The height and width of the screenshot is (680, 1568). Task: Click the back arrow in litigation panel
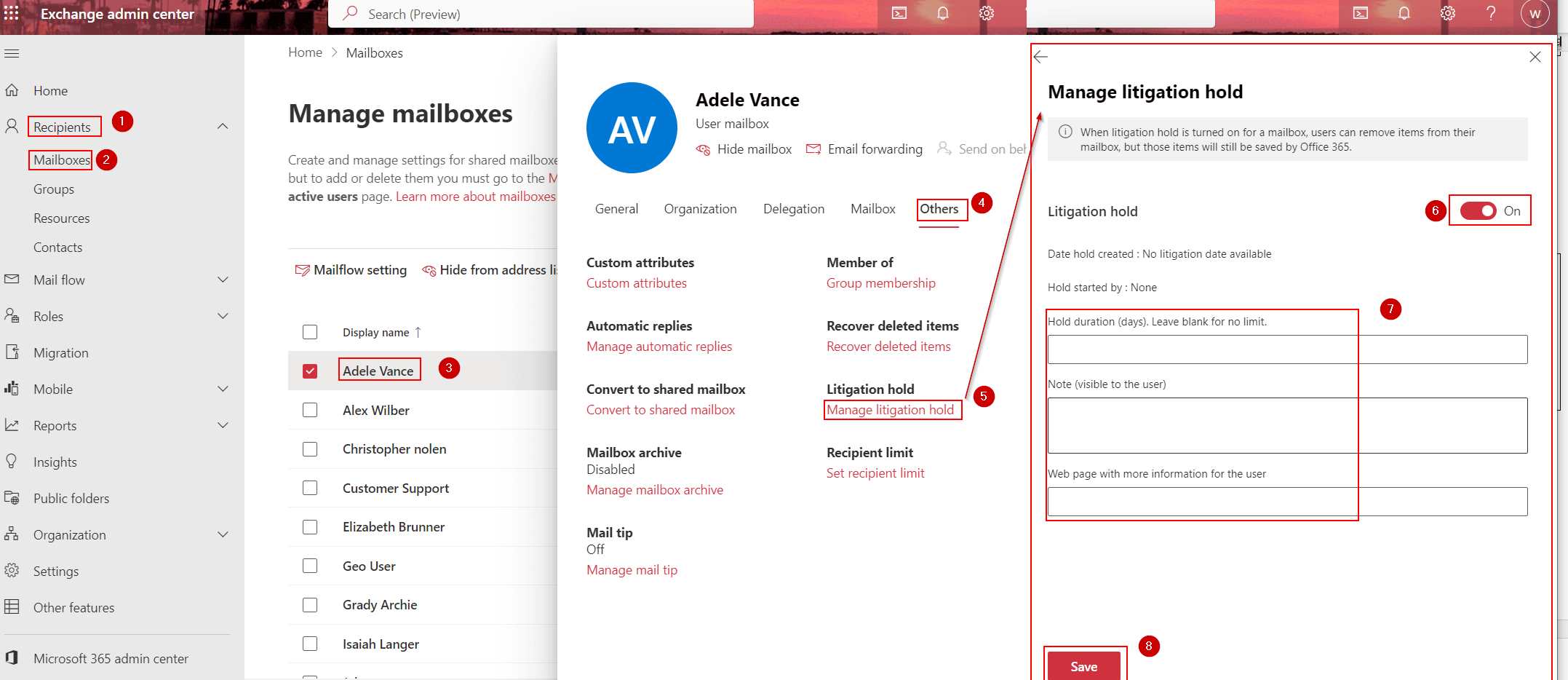tap(1040, 57)
